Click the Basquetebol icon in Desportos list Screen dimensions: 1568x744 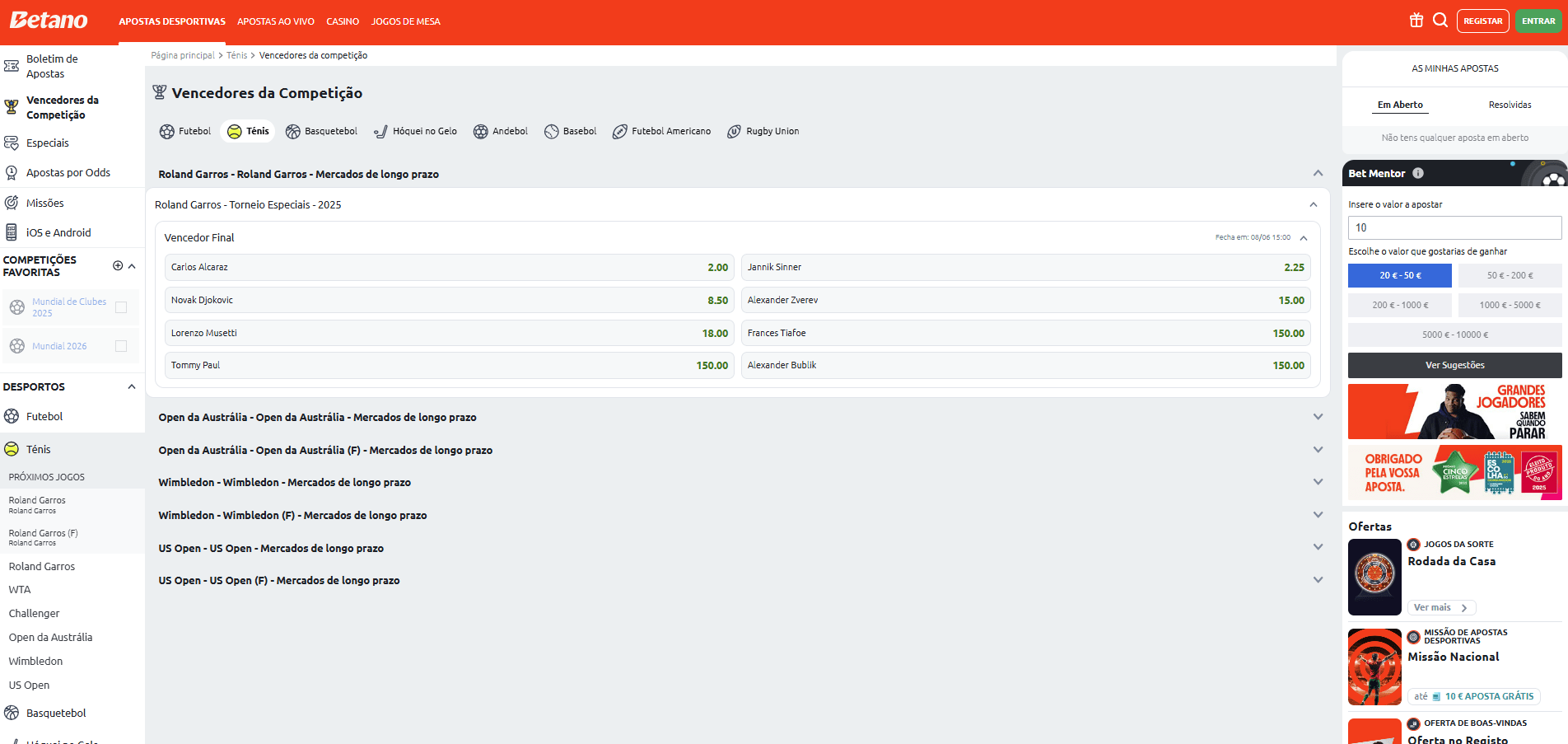tap(12, 713)
